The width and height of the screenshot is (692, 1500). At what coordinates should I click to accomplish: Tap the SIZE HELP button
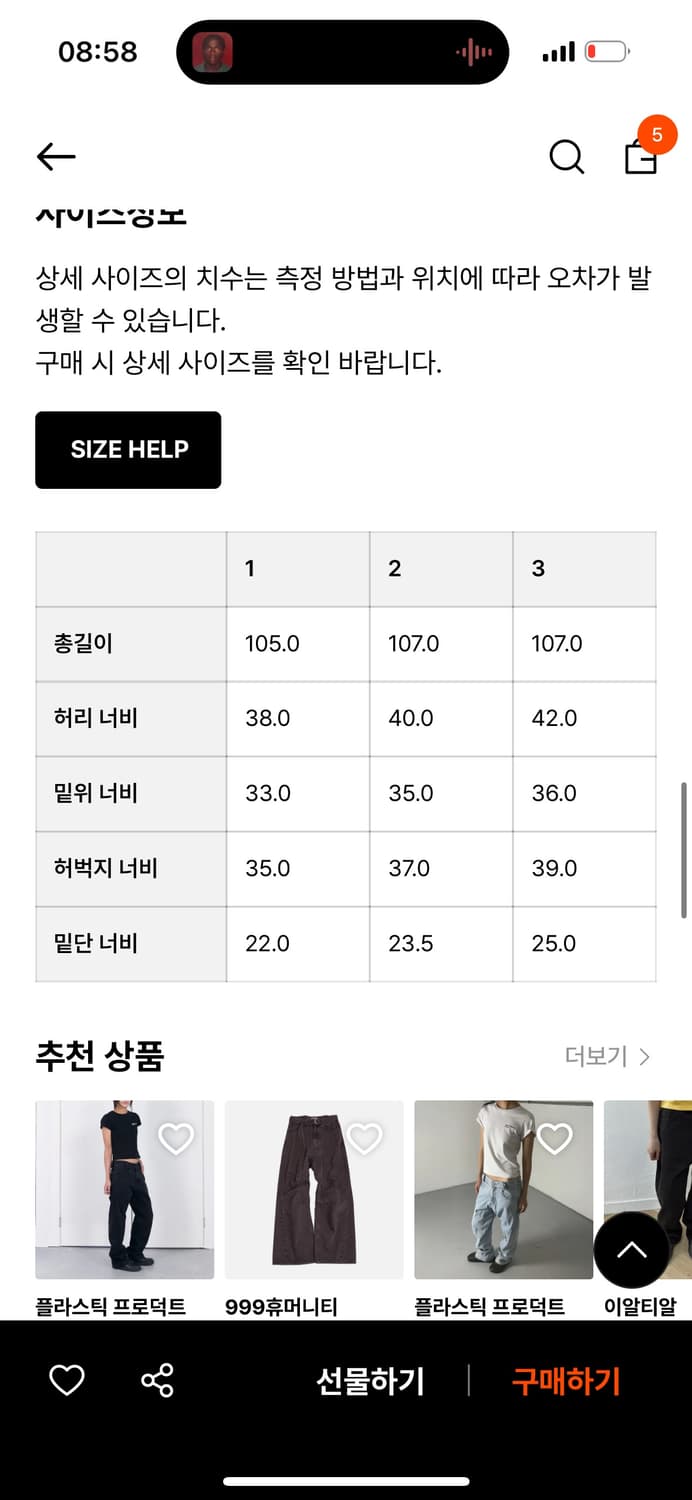click(128, 450)
